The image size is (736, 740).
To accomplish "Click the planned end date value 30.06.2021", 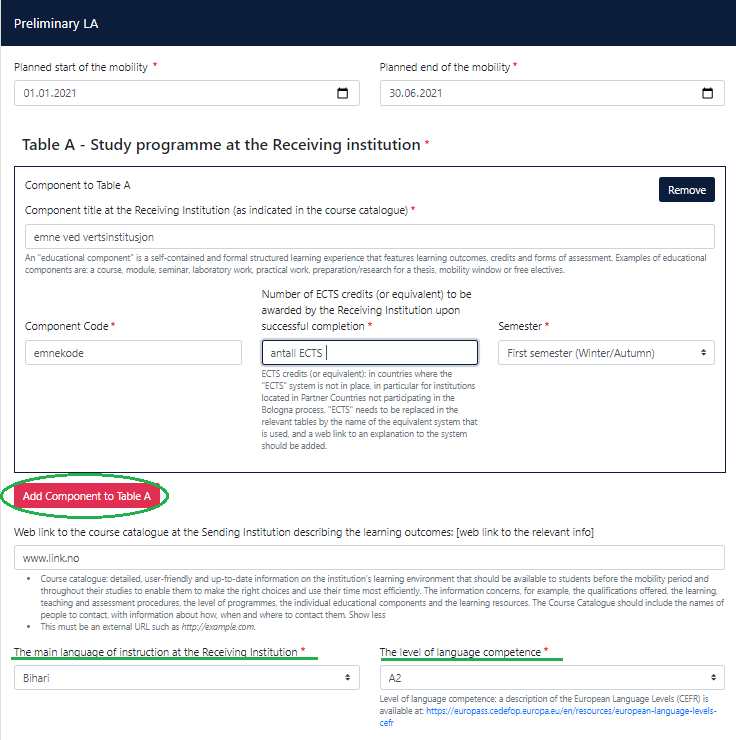I will pyautogui.click(x=416, y=94).
